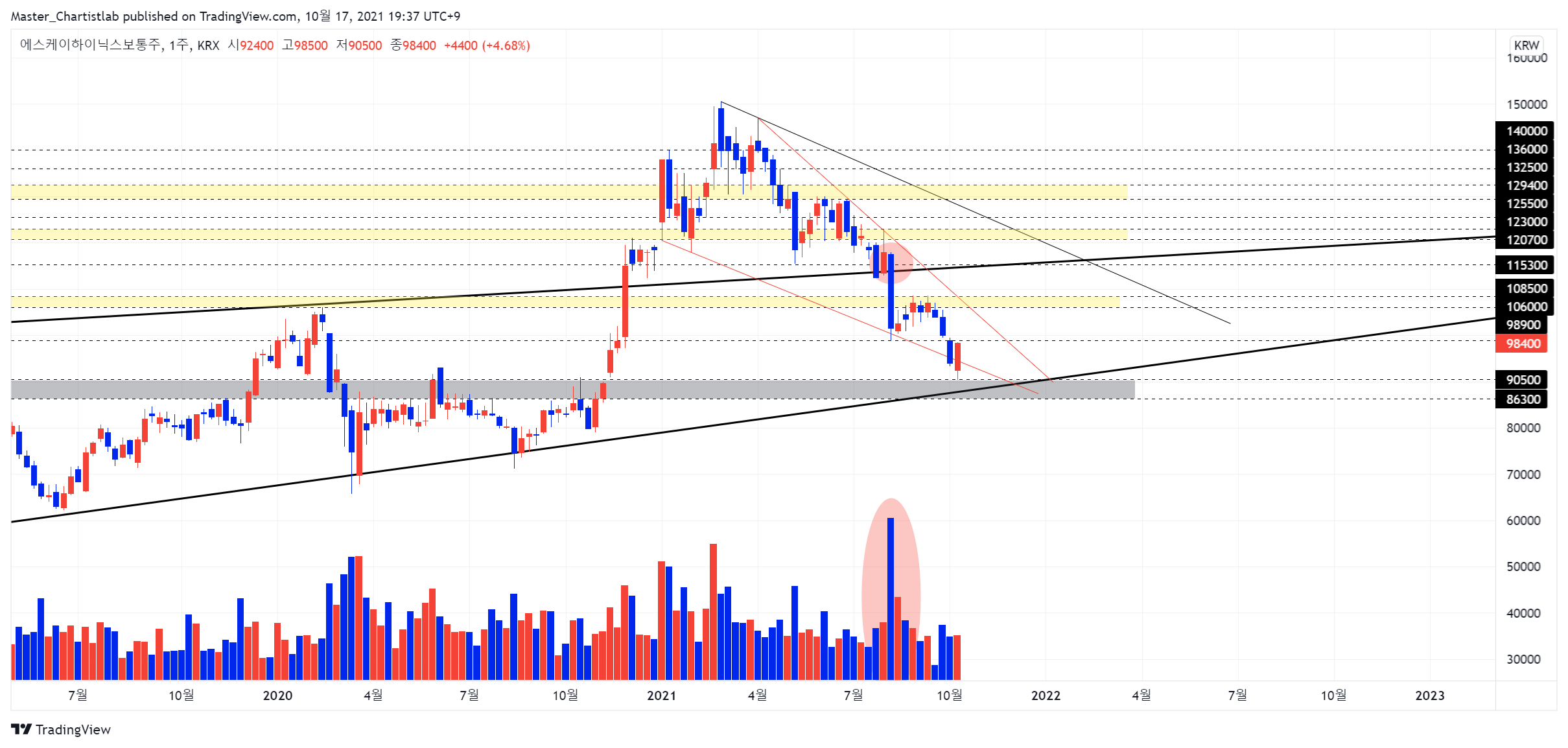
Task: Click the red 98400 current price label
Action: coord(1521,344)
